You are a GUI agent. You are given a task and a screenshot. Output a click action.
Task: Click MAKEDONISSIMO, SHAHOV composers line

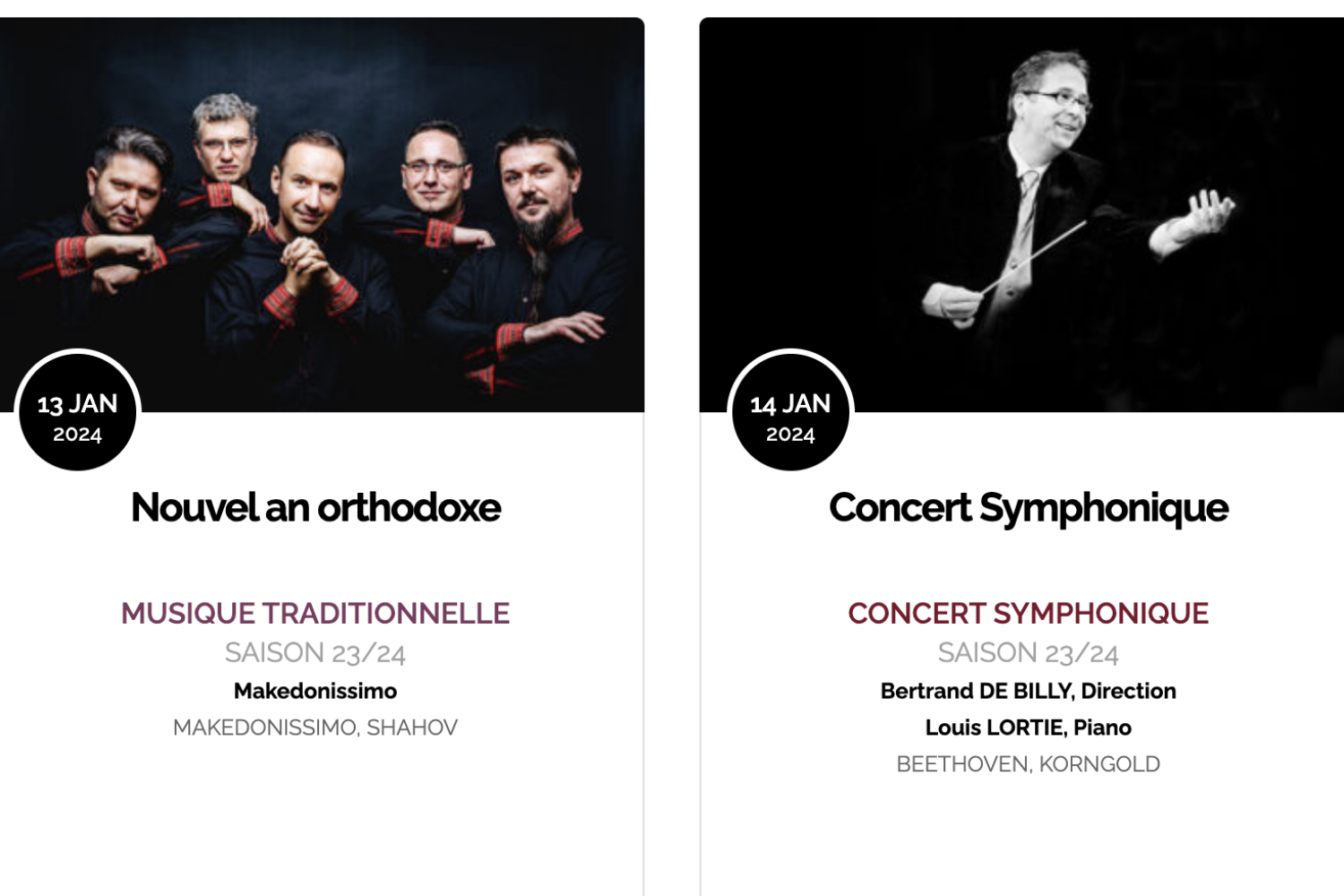(x=315, y=728)
